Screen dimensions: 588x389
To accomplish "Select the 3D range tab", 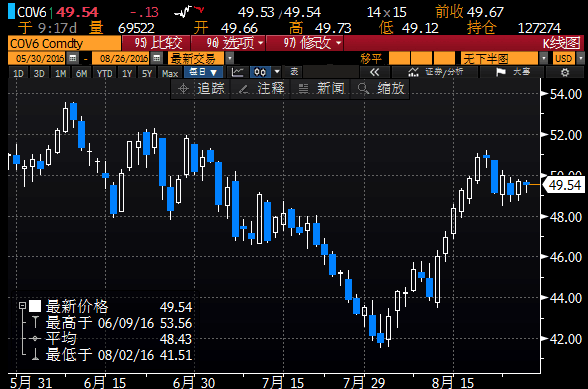I will point(39,73).
